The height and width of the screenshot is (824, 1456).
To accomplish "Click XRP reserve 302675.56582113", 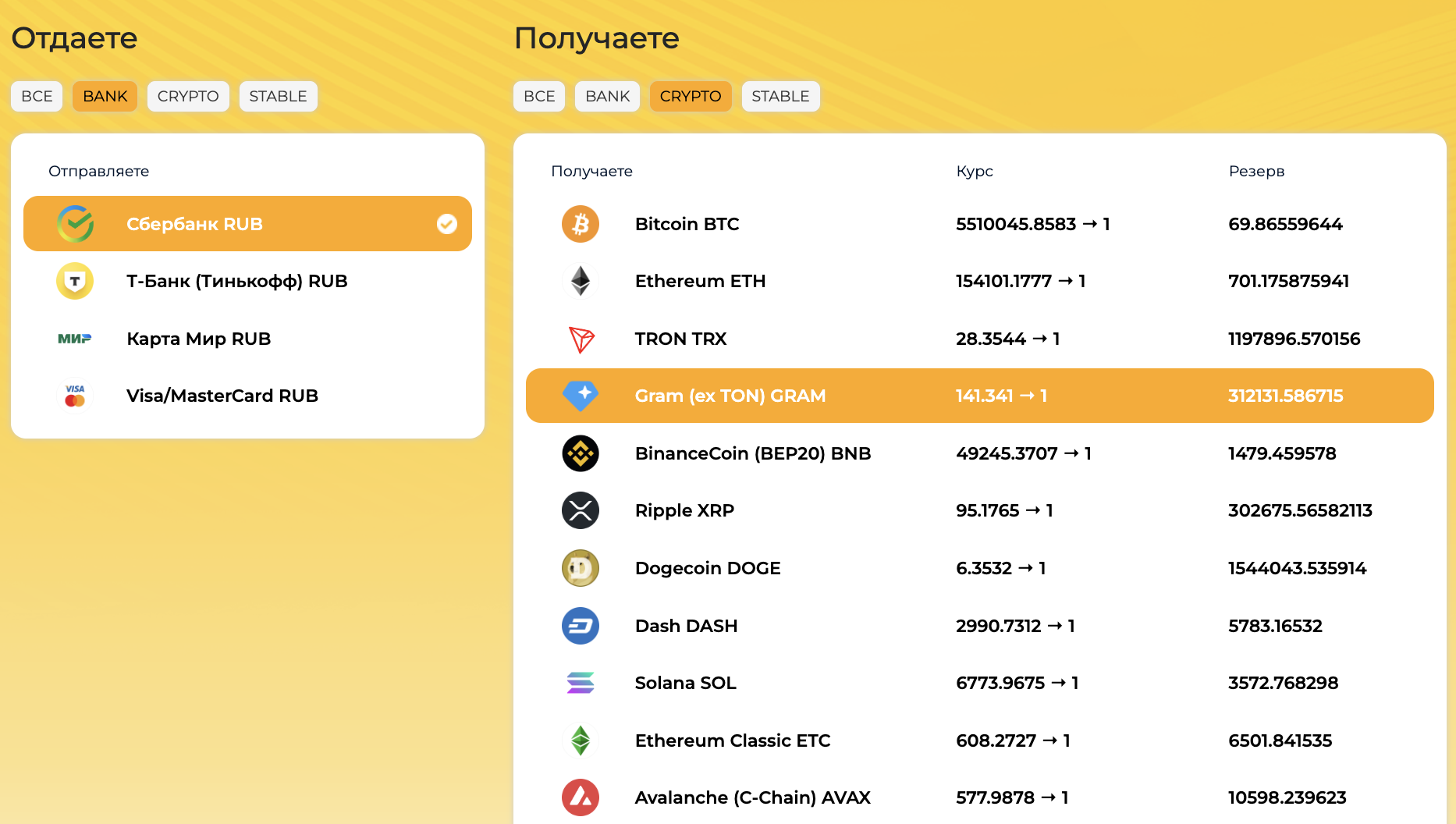I will pos(1300,510).
